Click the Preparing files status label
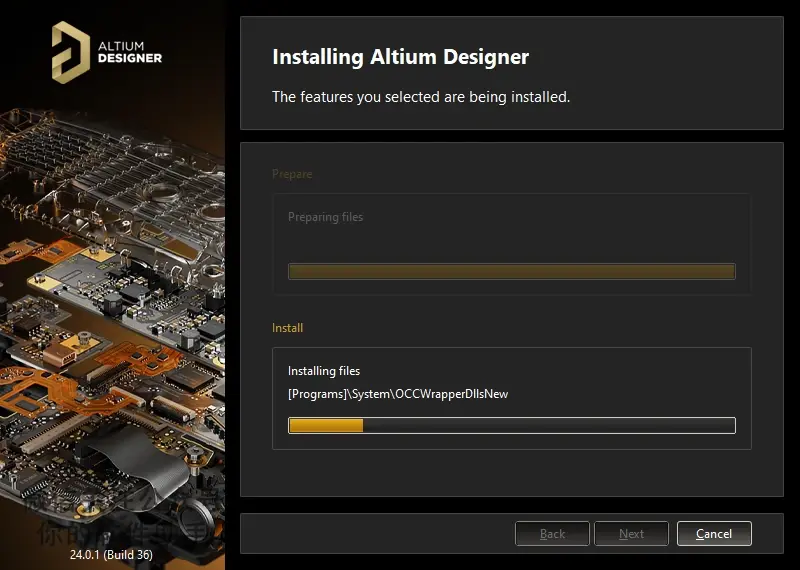Image resolution: width=800 pixels, height=570 pixels. [x=326, y=217]
